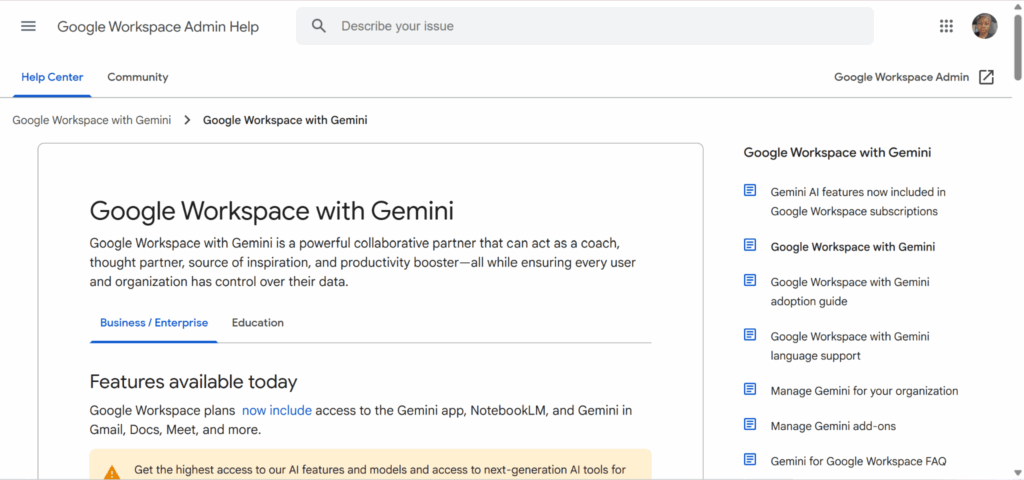The image size is (1024, 480).
Task: Click article icon next to Manage Gemini add-ons
Action: [750, 425]
